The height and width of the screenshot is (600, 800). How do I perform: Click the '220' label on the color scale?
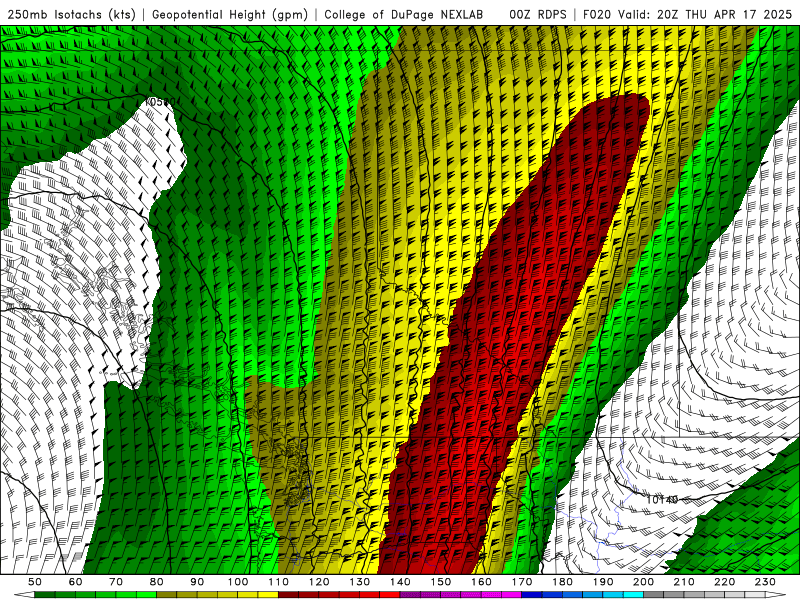pyautogui.click(x=724, y=582)
